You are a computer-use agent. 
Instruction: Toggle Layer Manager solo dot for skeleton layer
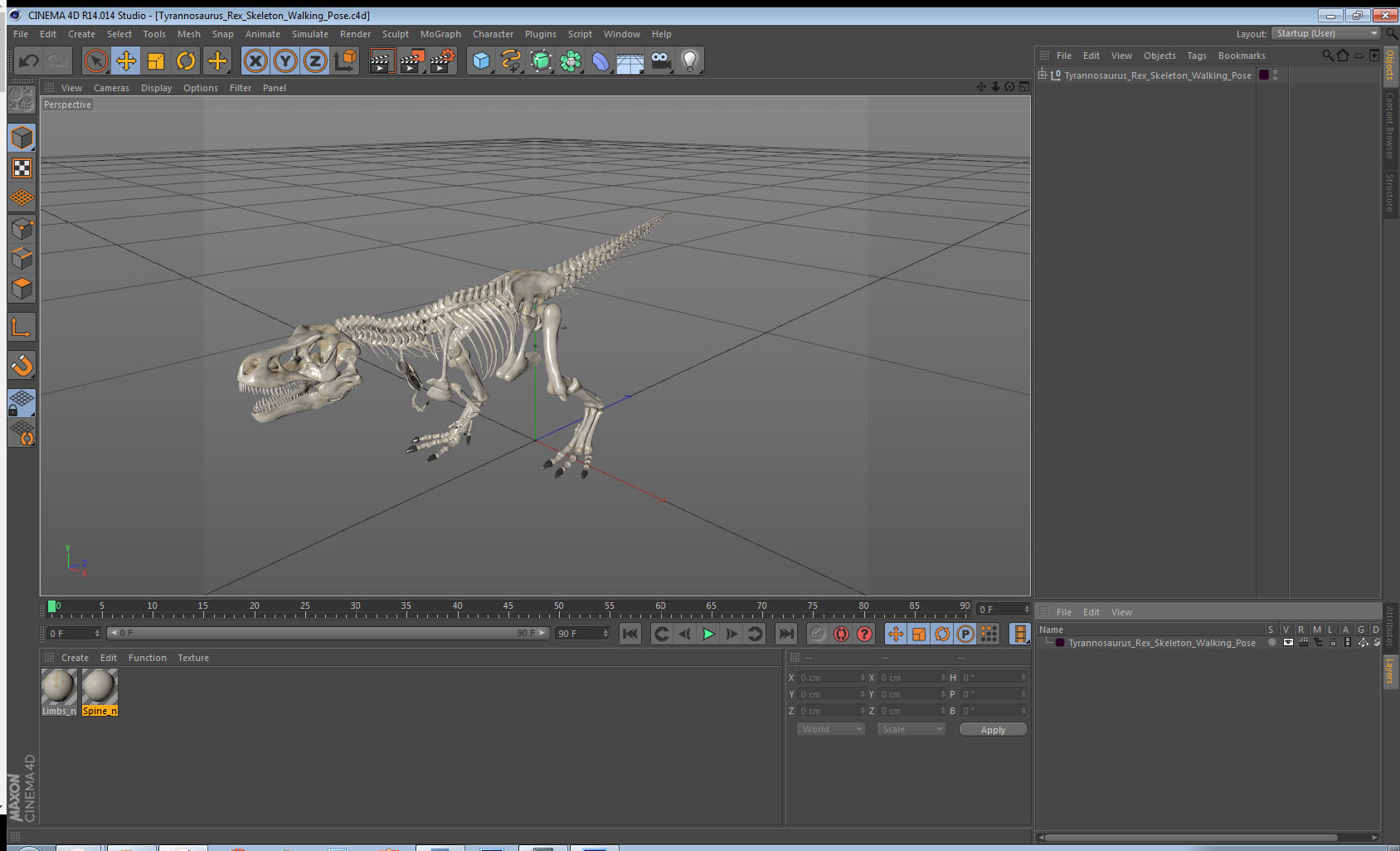point(1272,643)
